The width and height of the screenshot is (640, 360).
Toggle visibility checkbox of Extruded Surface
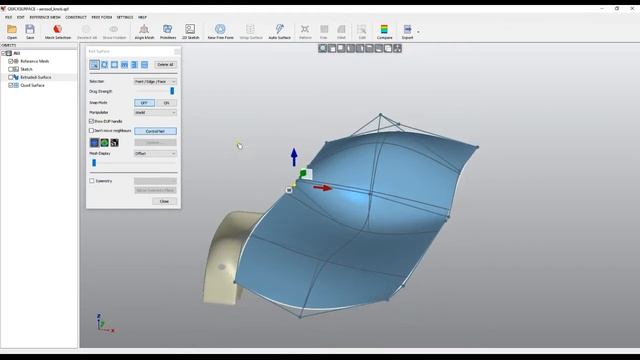[x=11, y=77]
